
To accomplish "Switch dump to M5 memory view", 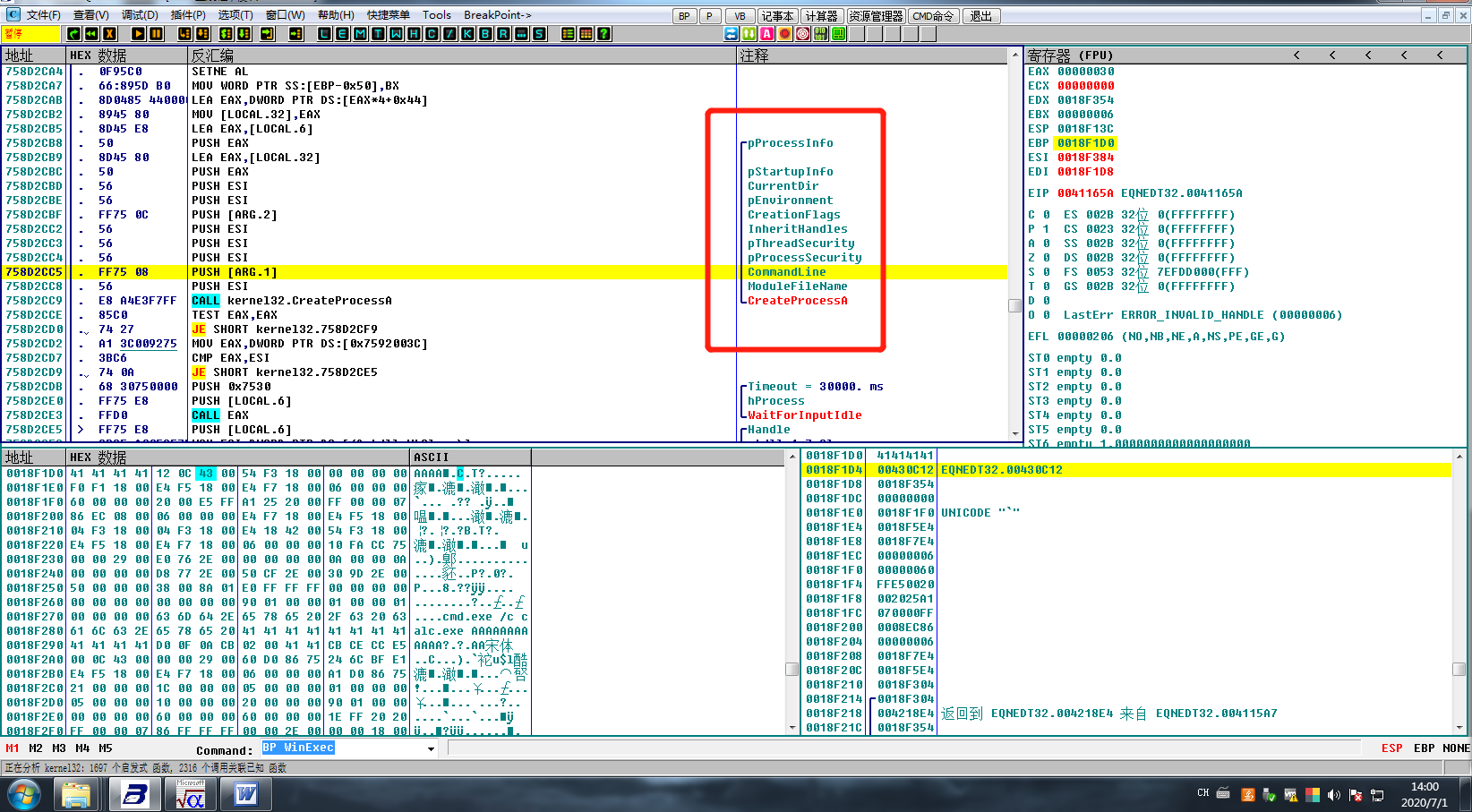I will pyautogui.click(x=106, y=748).
